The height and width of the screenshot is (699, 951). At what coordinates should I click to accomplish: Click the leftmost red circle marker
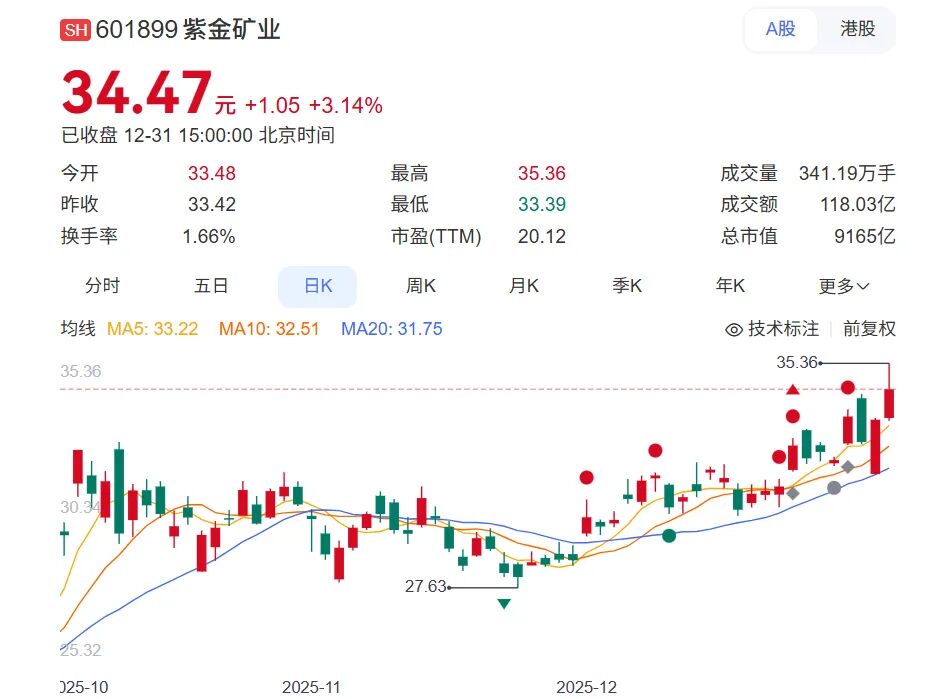587,478
